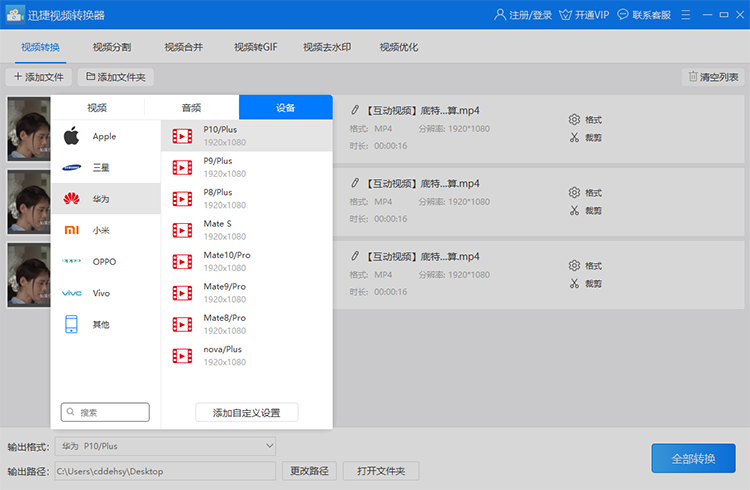750x490 pixels.
Task: Open the 视频 format tab in popup
Action: [x=97, y=108]
